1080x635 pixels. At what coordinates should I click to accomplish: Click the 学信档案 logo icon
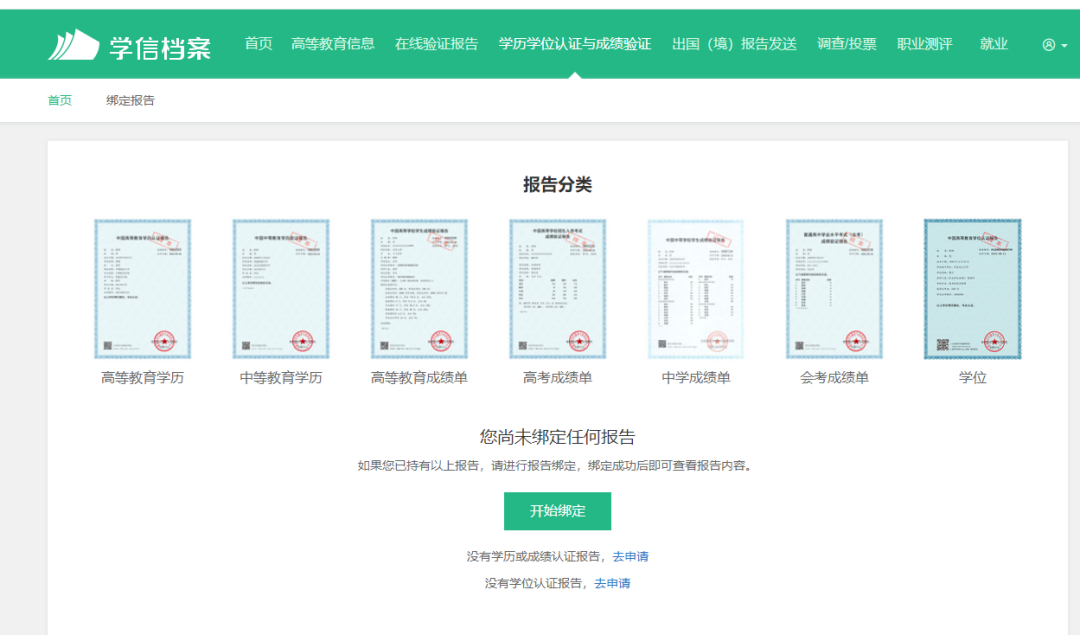tap(74, 45)
